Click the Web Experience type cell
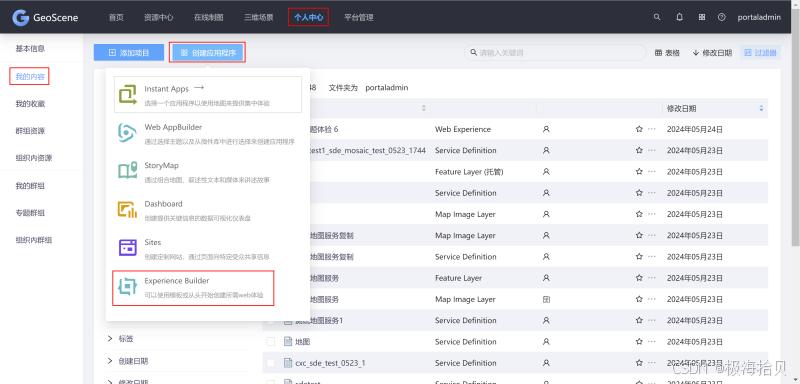The height and width of the screenshot is (384, 800). click(463, 130)
